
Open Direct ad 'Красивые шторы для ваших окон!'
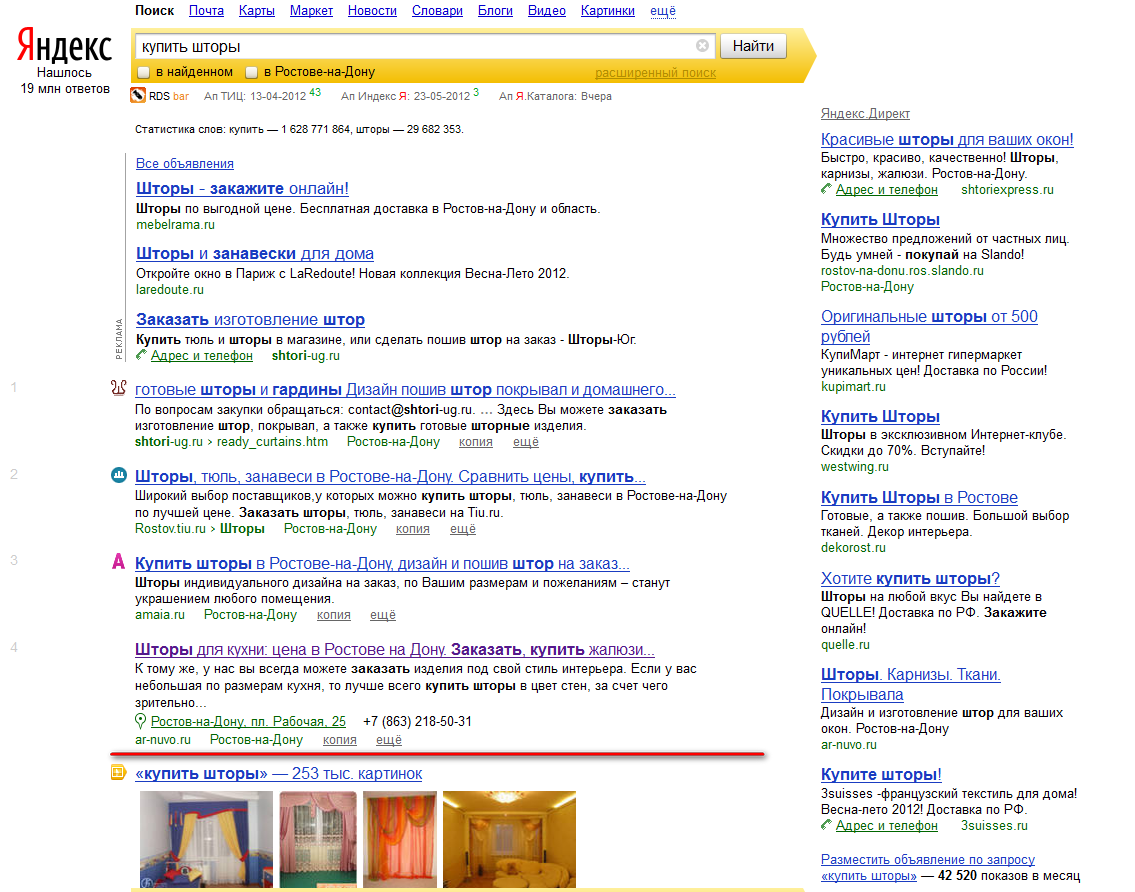point(947,140)
